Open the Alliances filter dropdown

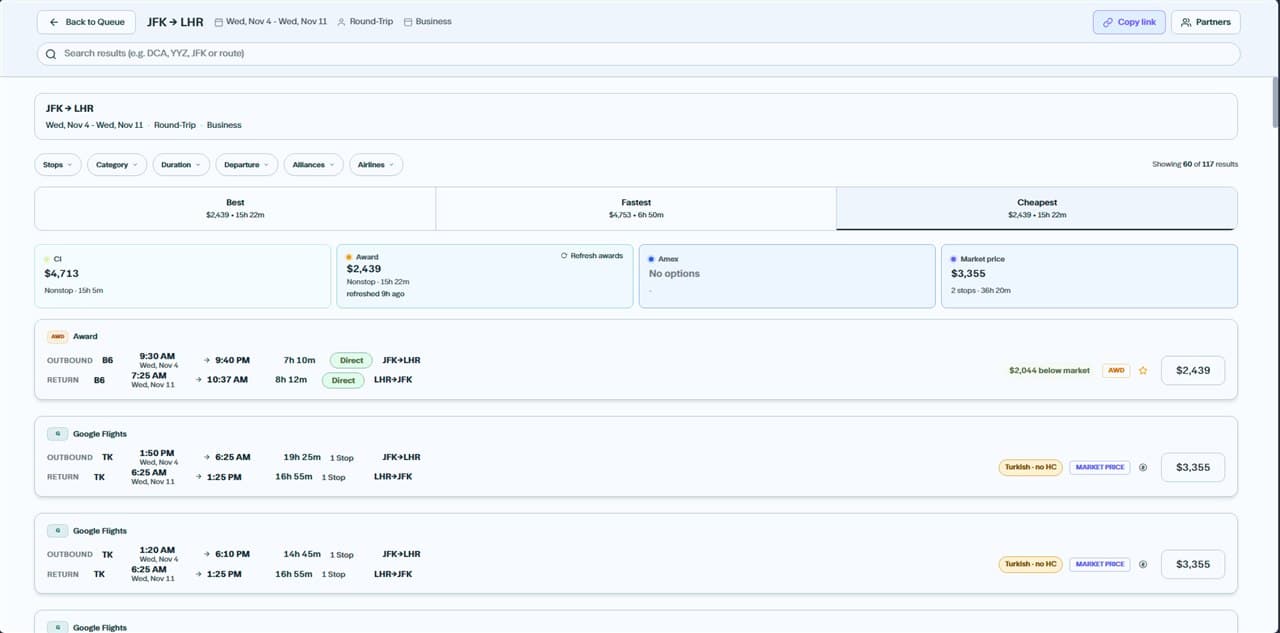(314, 165)
